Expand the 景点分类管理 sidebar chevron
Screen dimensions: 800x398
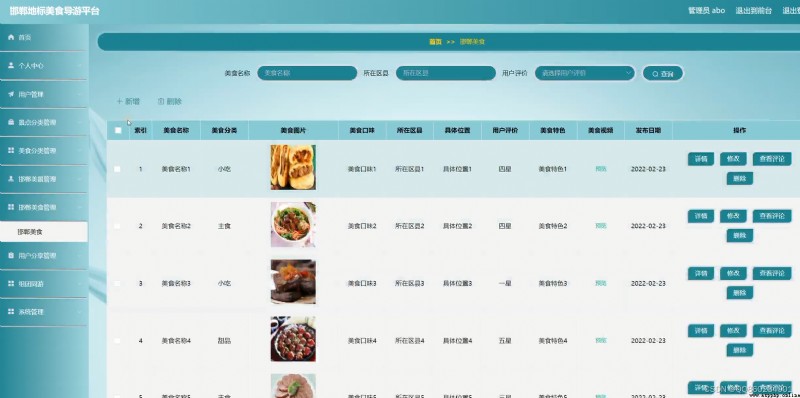(x=80, y=122)
